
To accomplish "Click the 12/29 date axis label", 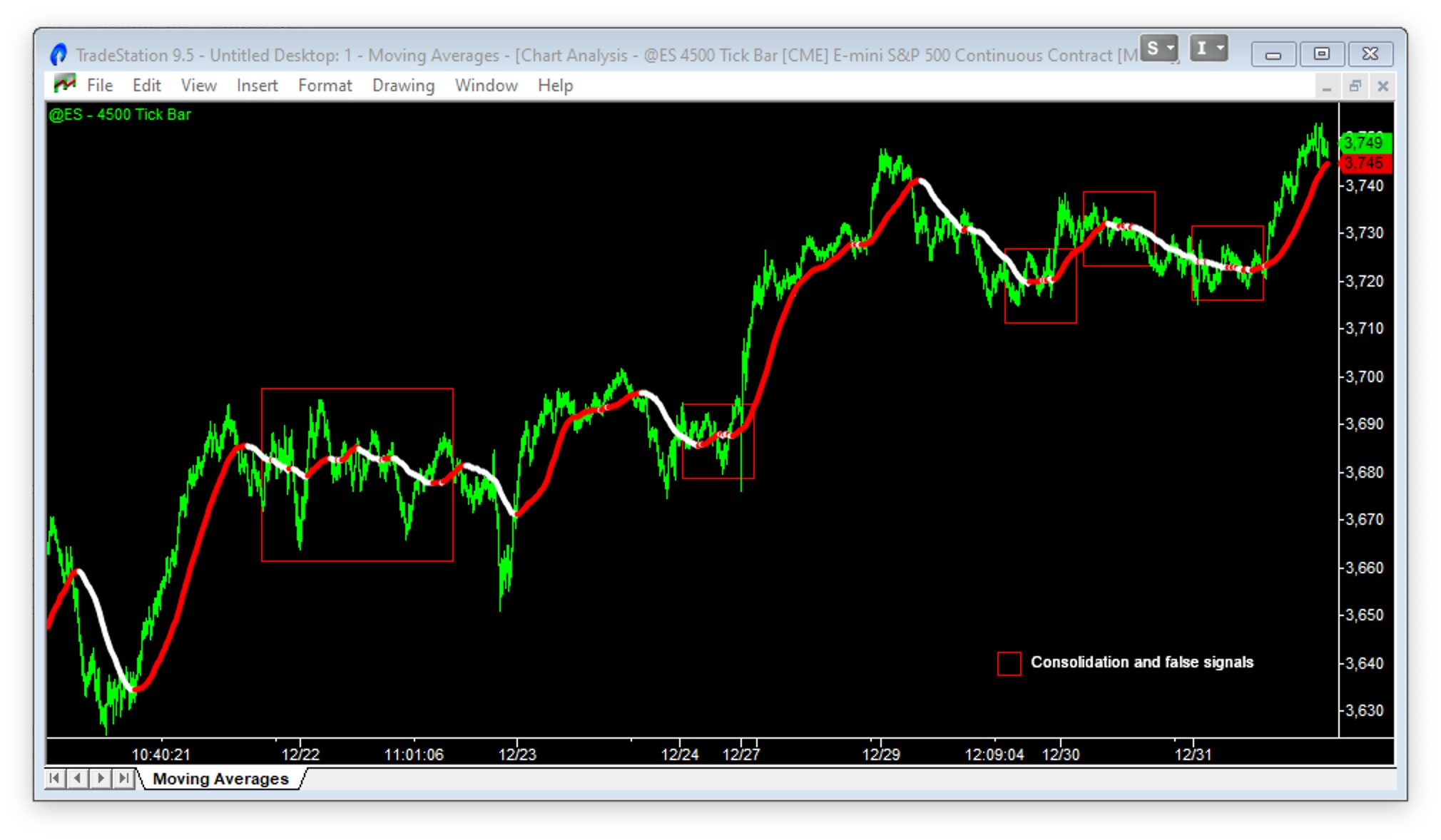I will click(x=881, y=754).
